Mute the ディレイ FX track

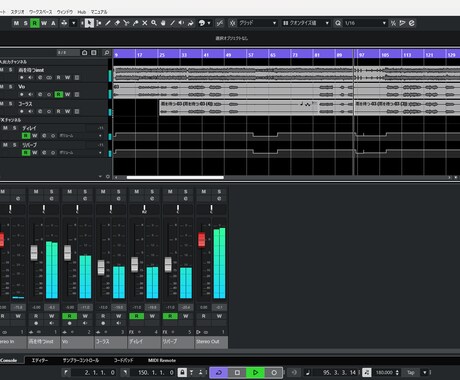tap(5, 128)
